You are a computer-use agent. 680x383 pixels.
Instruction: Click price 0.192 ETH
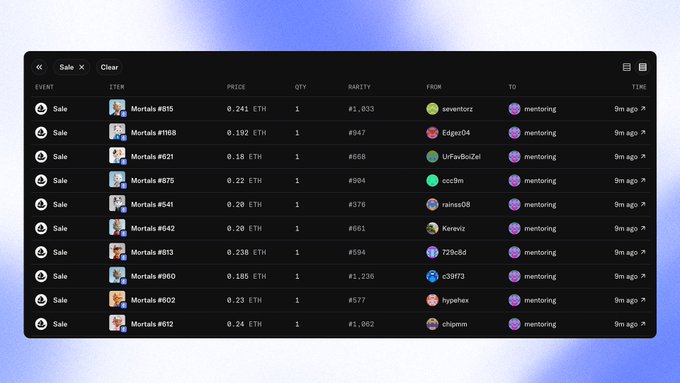point(246,133)
